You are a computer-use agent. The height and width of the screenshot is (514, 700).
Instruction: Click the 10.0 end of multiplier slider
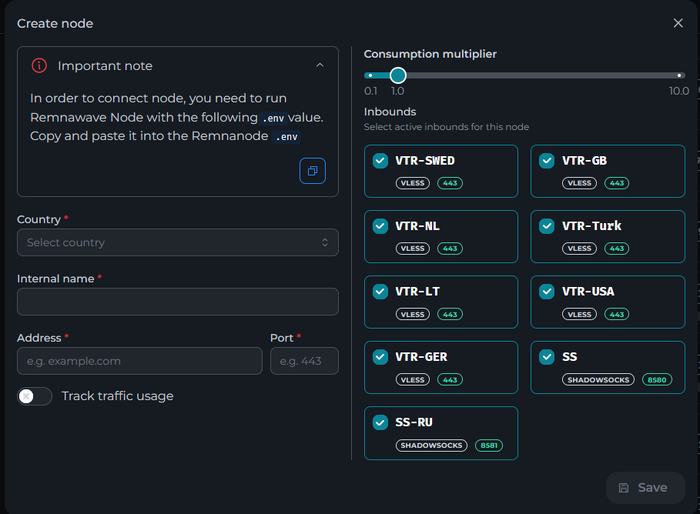point(680,75)
